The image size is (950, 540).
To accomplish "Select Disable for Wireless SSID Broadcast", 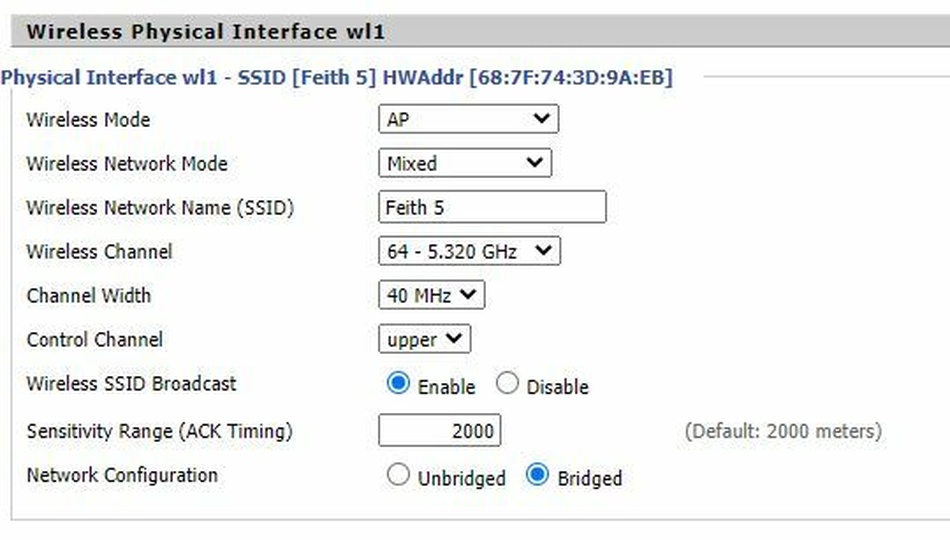I will point(508,384).
